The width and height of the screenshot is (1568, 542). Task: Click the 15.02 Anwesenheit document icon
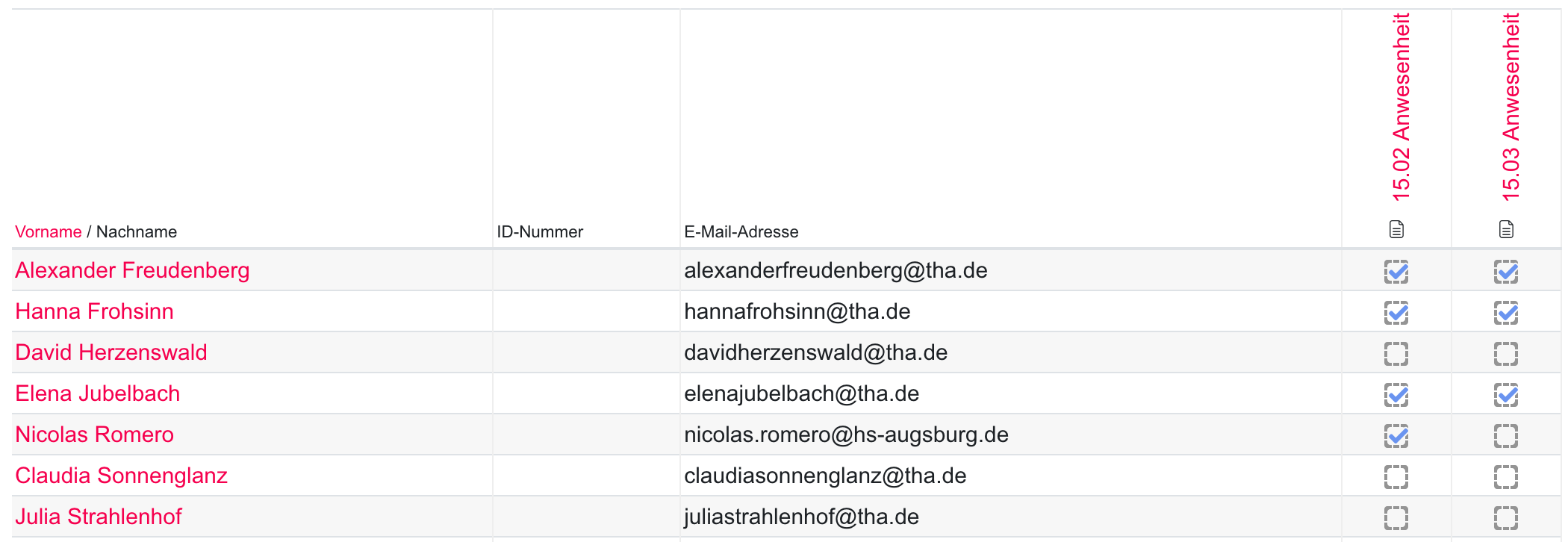point(1396,229)
